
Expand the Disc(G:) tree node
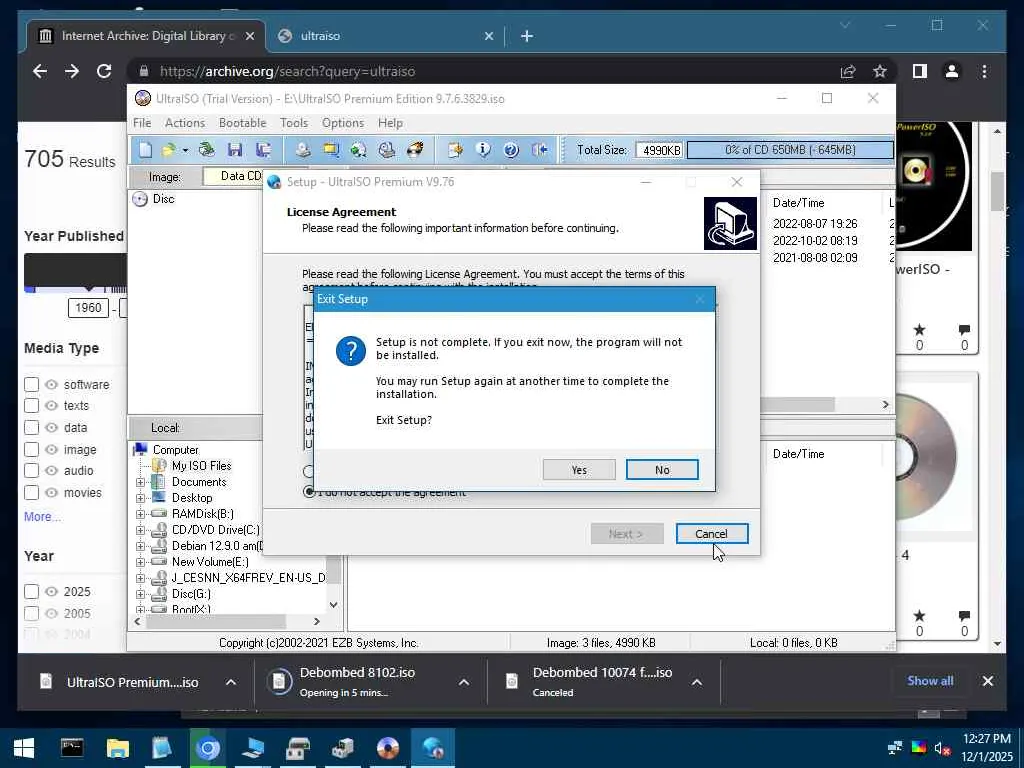coord(140,594)
